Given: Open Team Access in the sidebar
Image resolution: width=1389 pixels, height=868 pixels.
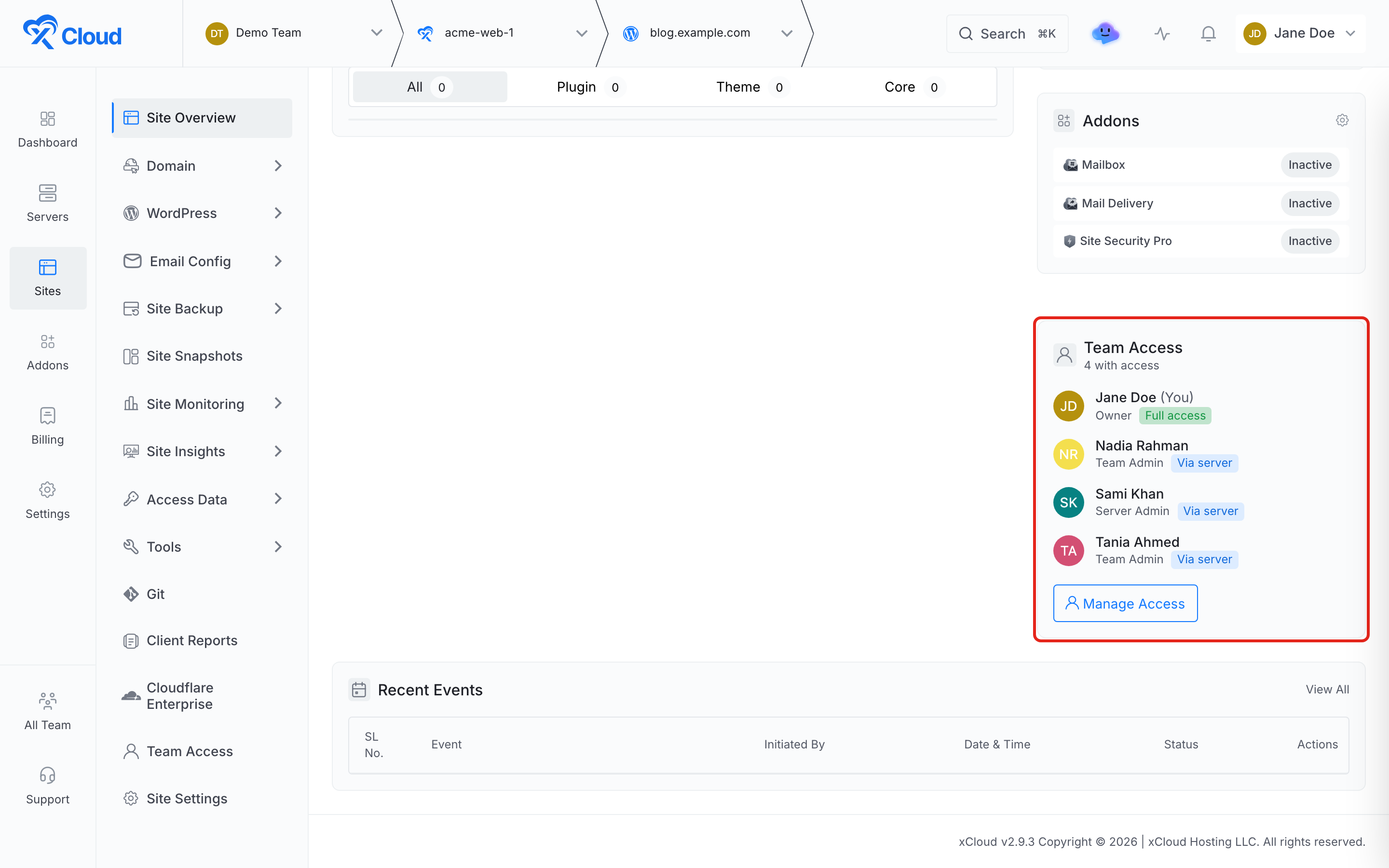Looking at the screenshot, I should (x=202, y=751).
